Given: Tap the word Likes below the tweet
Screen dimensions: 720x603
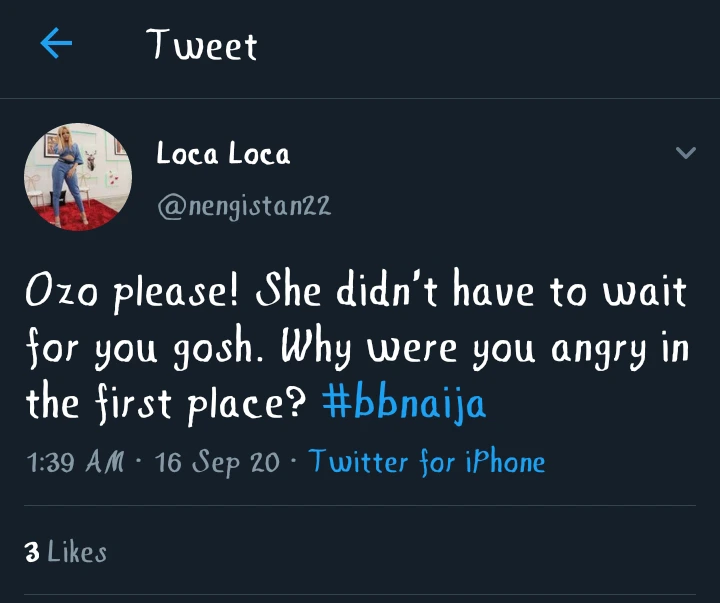Looking at the screenshot, I should pyautogui.click(x=77, y=552).
